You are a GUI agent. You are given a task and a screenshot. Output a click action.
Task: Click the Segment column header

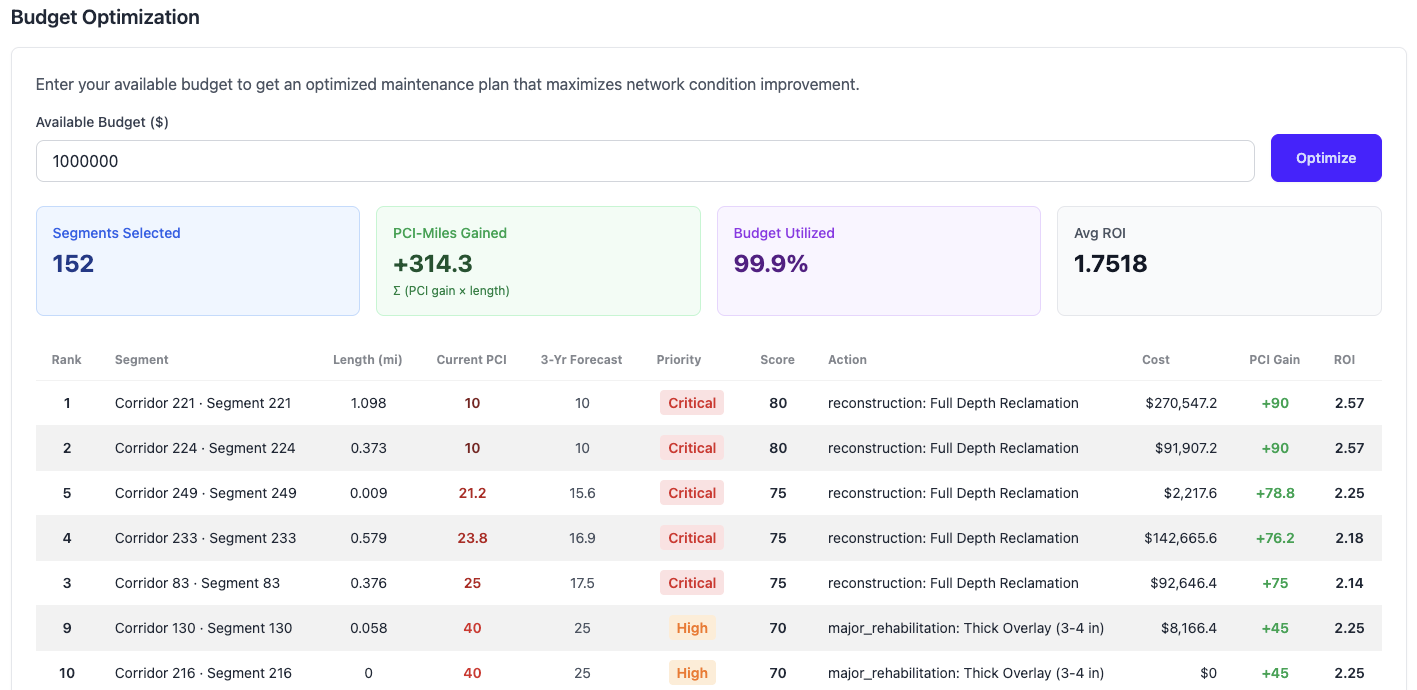click(x=142, y=359)
